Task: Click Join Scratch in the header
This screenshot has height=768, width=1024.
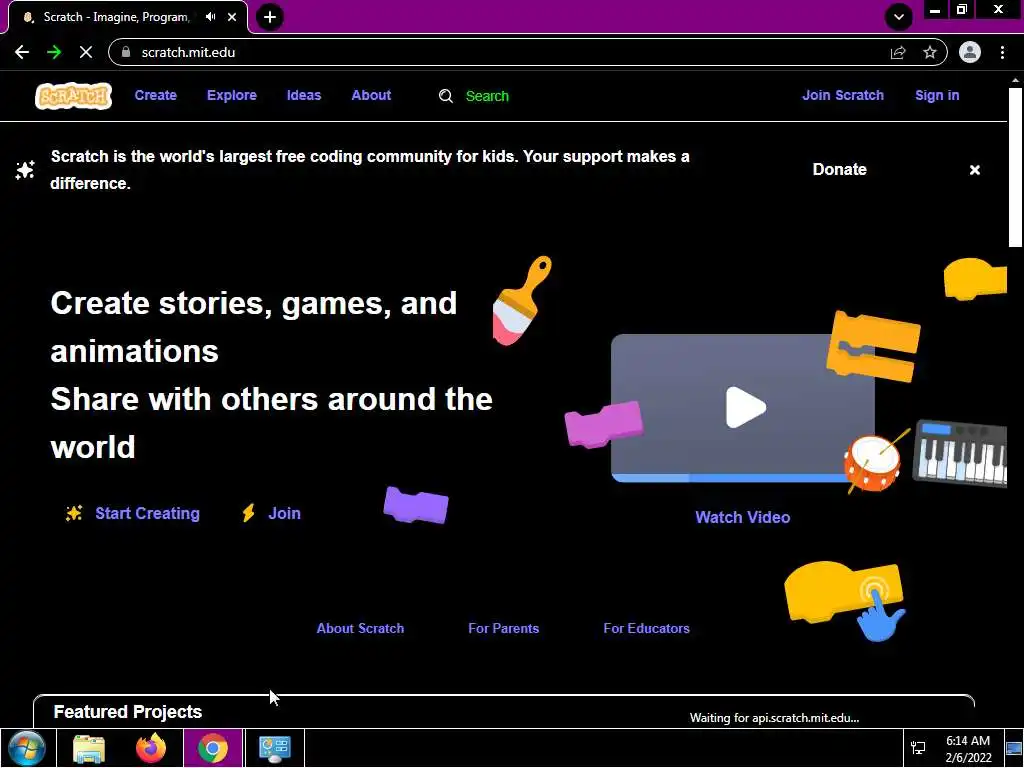Action: 842,95
